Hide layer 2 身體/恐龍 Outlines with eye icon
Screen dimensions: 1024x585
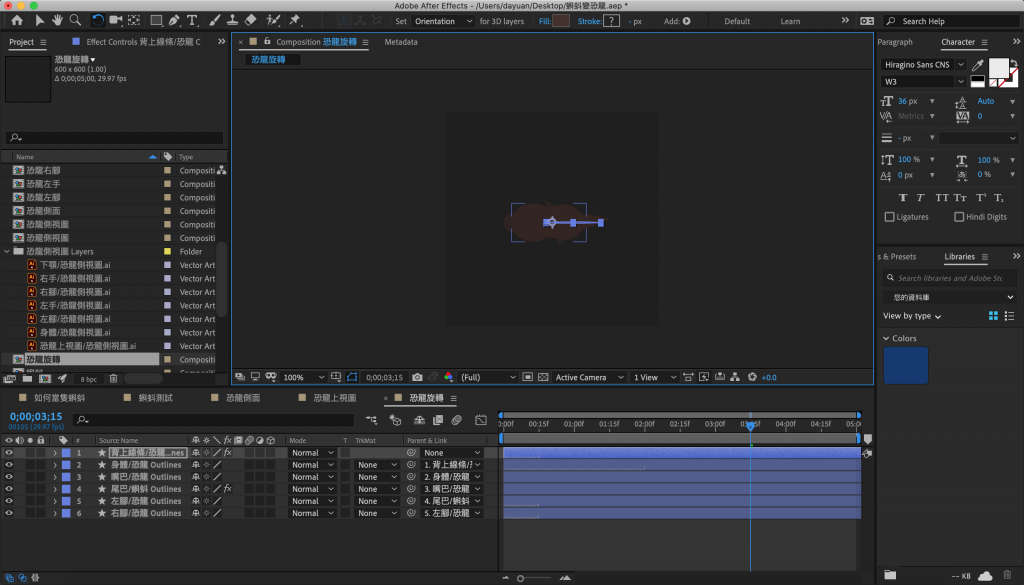pos(9,465)
